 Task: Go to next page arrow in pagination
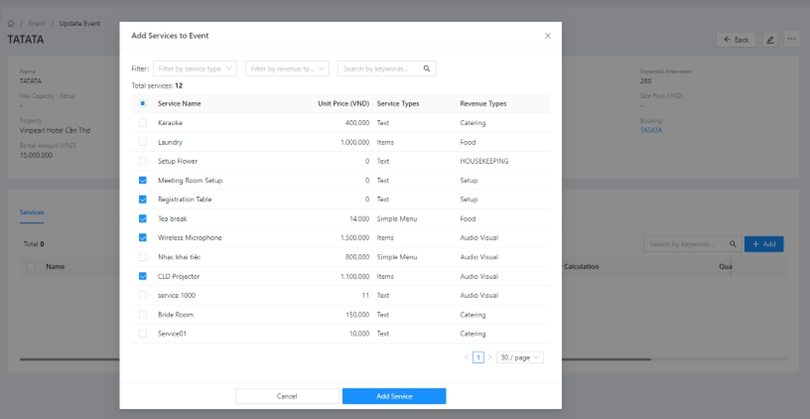click(x=489, y=357)
